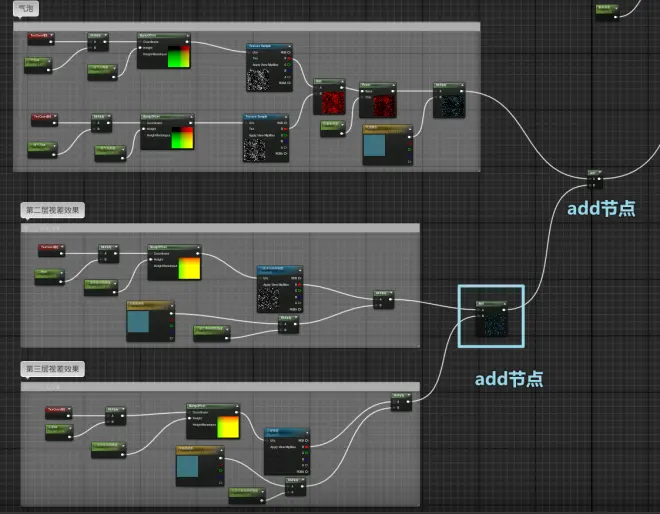Click 第三层视差效果 comment bubble label
The width and height of the screenshot is (660, 514).
click(x=53, y=369)
